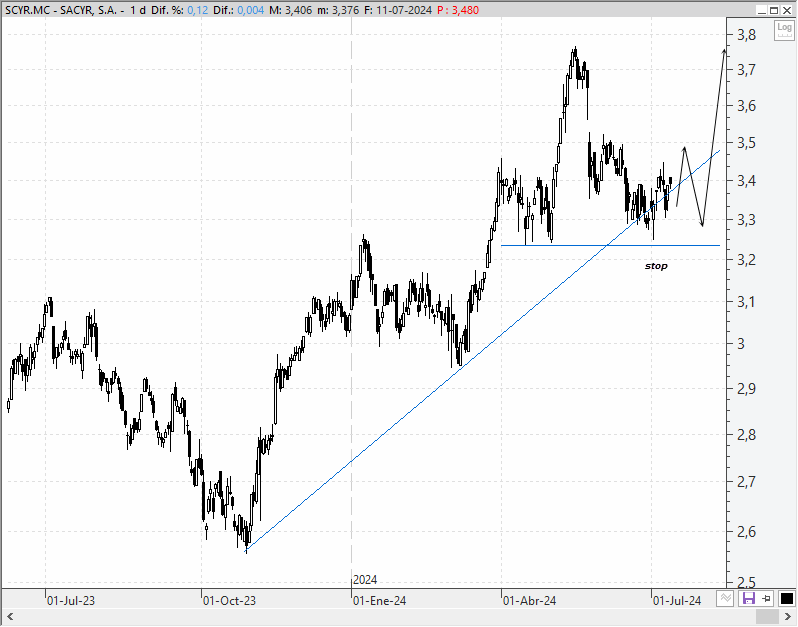Click the '2024' year marker label
Screen dimensions: 798x627
point(365,580)
